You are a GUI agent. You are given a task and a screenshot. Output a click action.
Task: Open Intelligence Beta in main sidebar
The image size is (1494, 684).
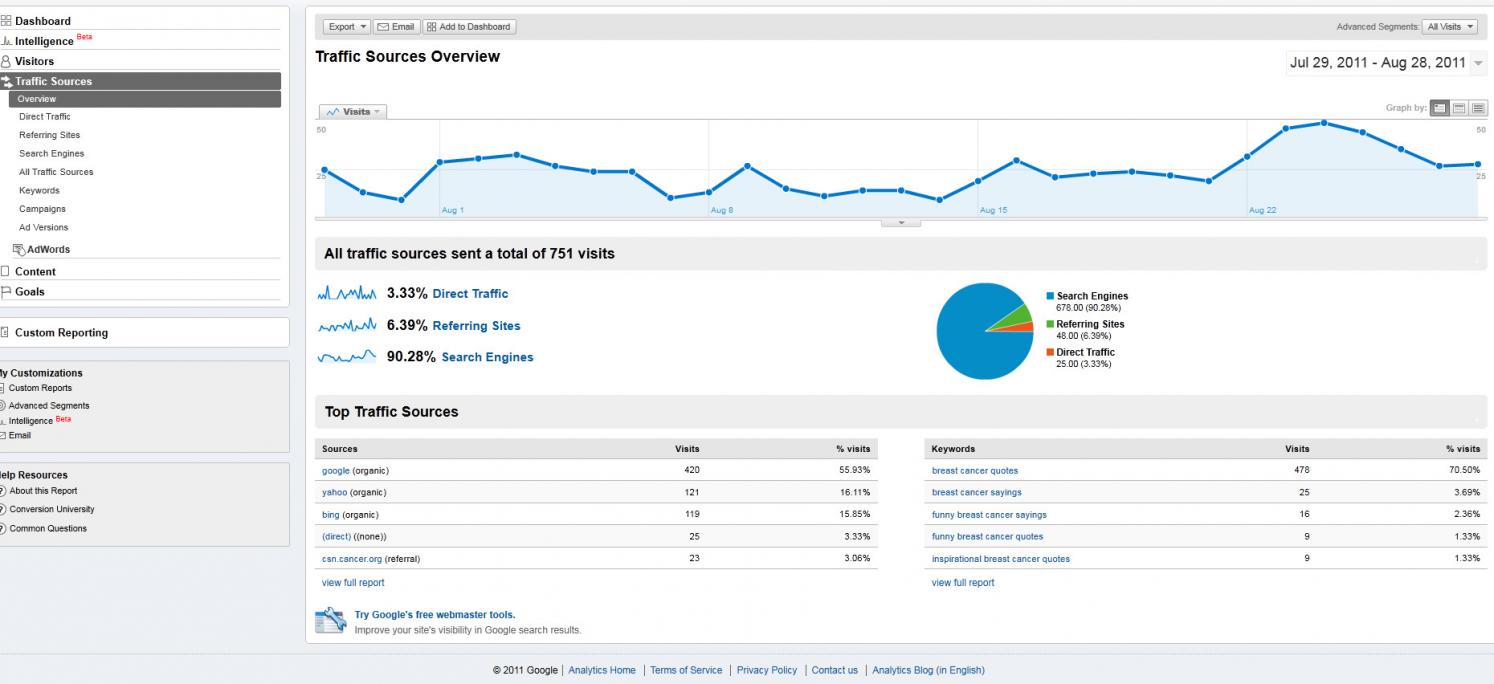point(53,41)
